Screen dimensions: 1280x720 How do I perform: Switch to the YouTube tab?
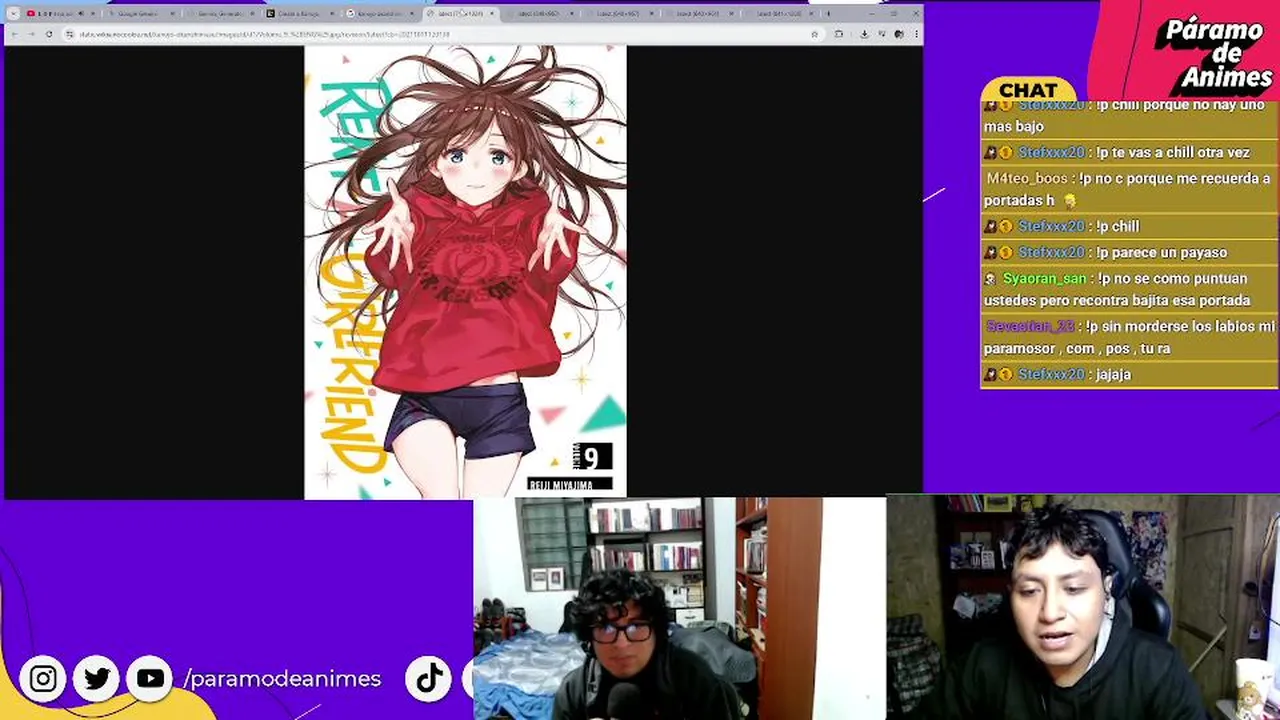point(63,14)
